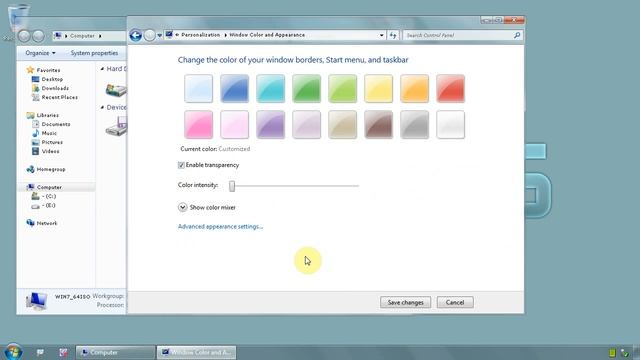Choose the Taupe beige color swatch
Viewport: 640px width, 360px height.
(342, 124)
